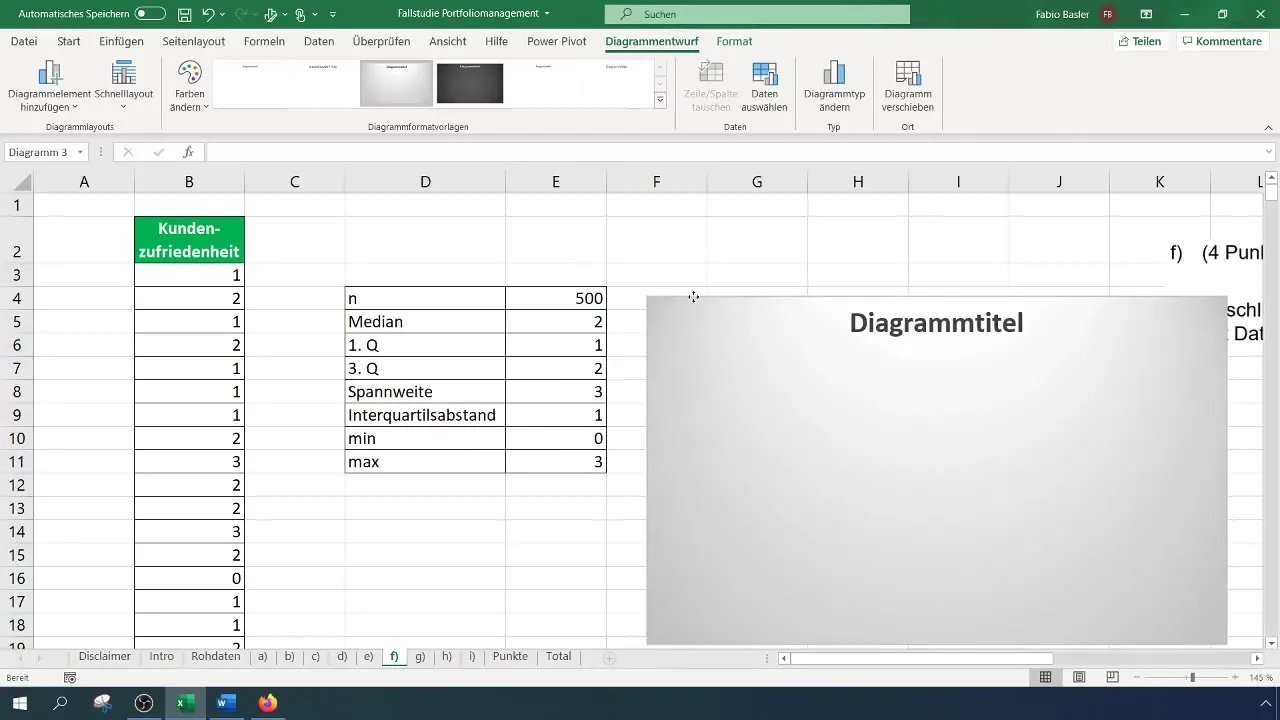1280x720 pixels.
Task: Open the Power Pivot ribbon tab
Action: pyautogui.click(x=557, y=41)
